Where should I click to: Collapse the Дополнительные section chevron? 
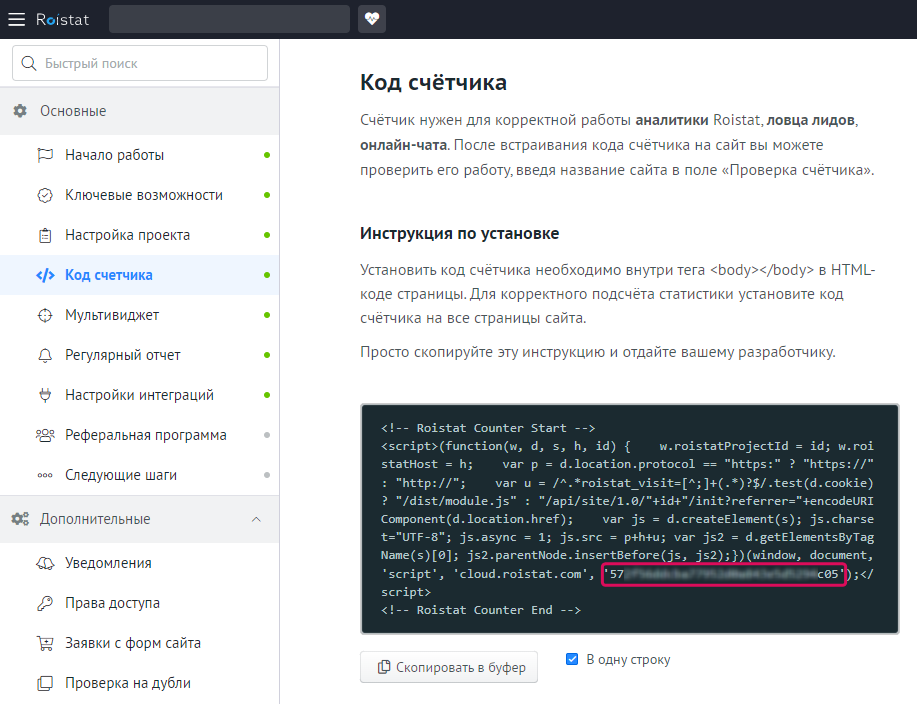(256, 519)
